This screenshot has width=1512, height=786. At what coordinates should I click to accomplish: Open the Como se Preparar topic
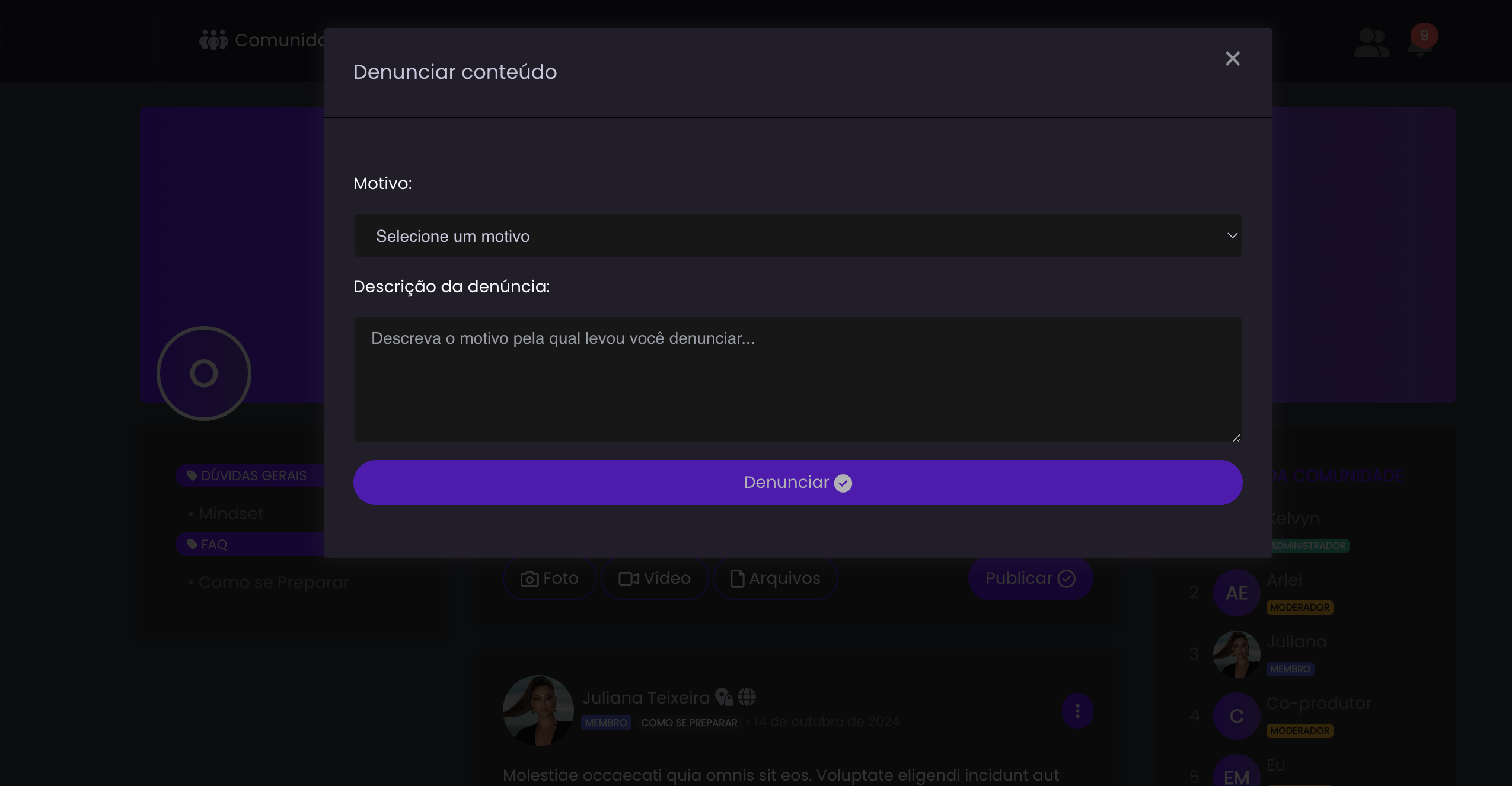tap(273, 582)
